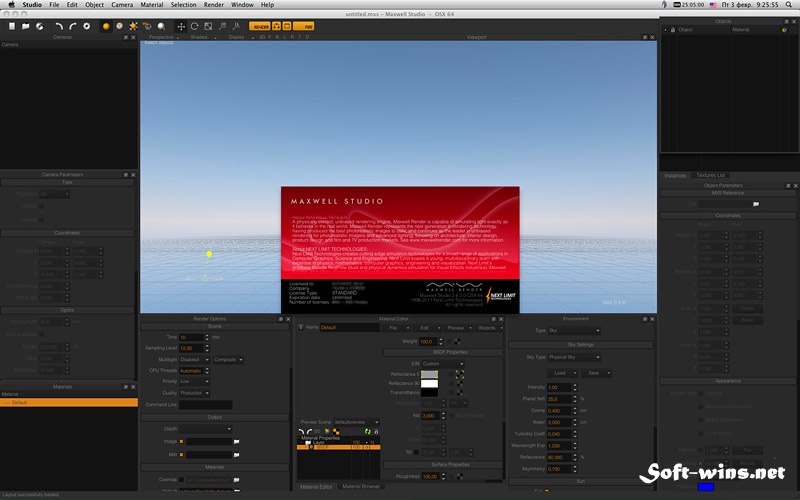Viewport: 800px width, 500px height.
Task: Open the Render menu in menu bar
Action: coord(214,5)
